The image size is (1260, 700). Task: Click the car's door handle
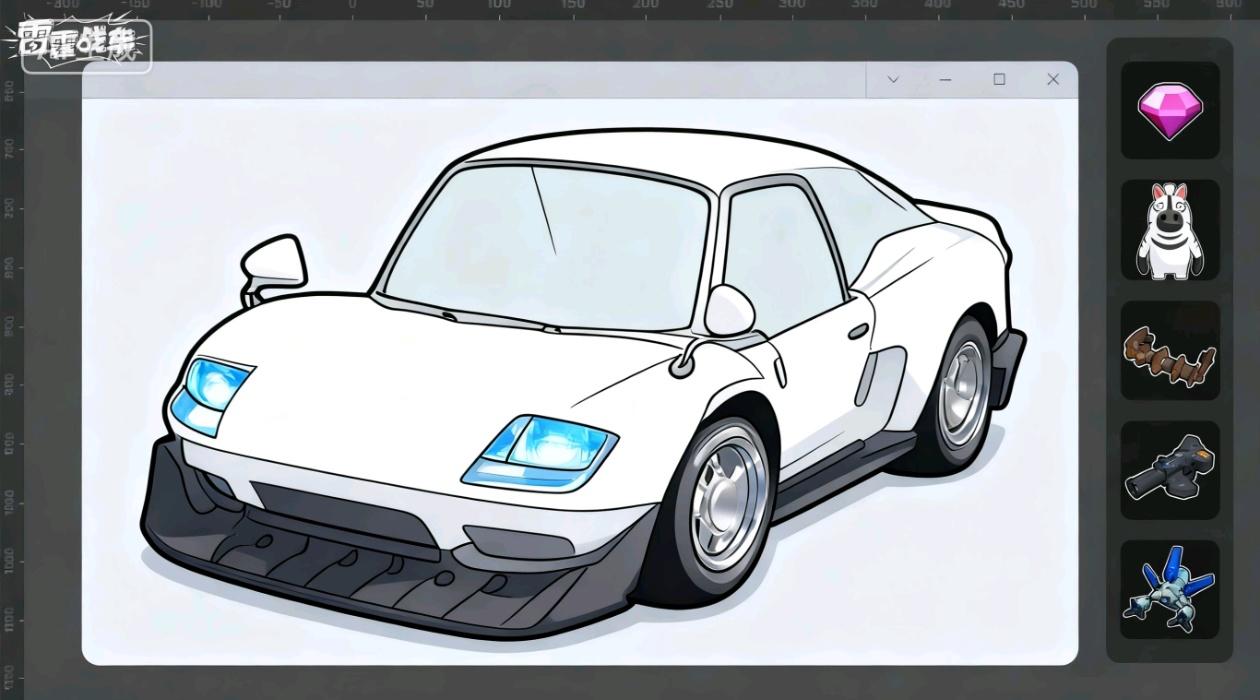[x=857, y=331]
